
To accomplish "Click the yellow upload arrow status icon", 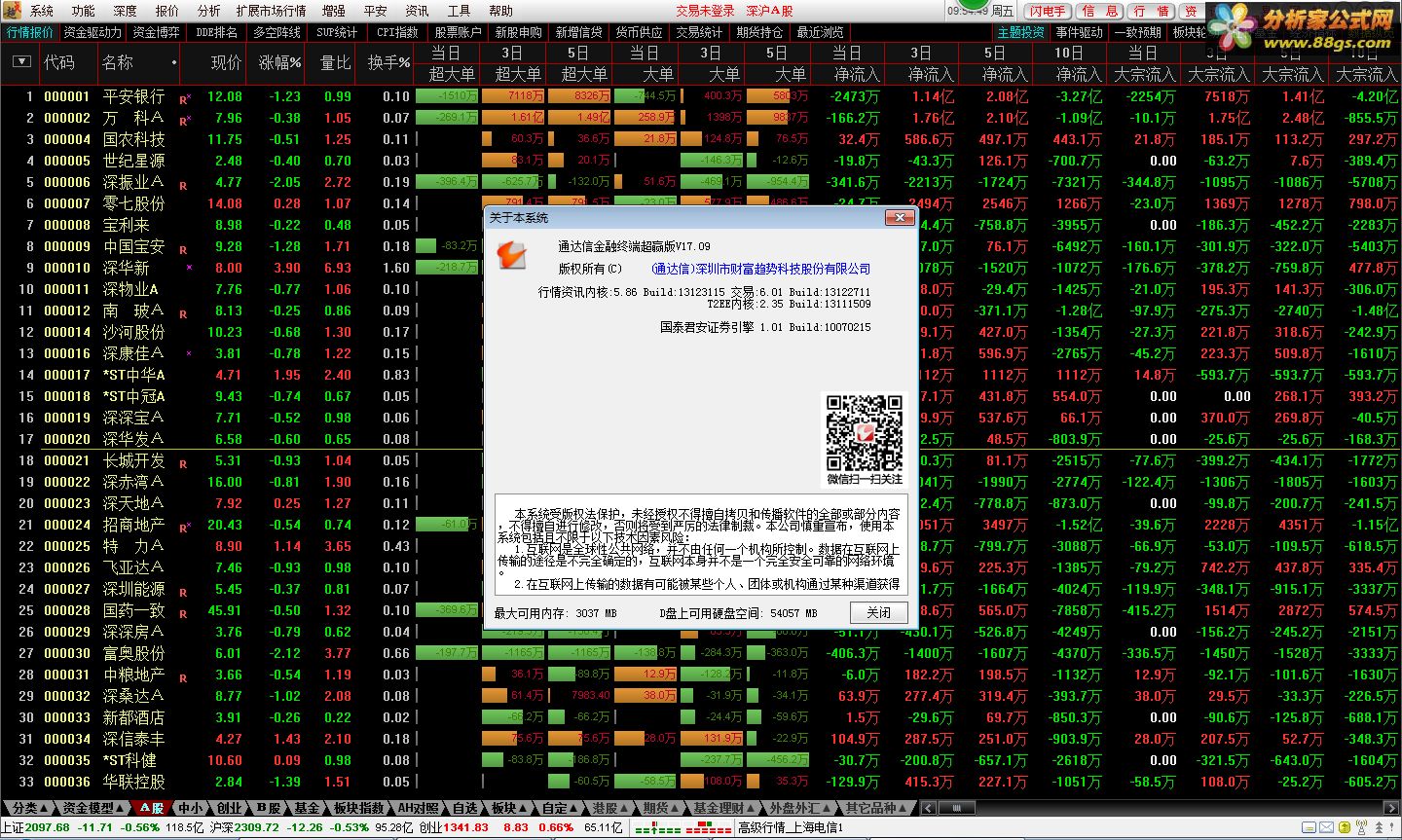I will tap(1345, 827).
